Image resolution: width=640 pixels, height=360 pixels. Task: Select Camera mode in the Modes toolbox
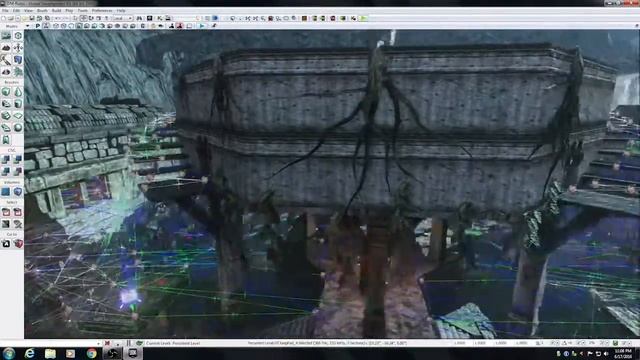pos(6,36)
